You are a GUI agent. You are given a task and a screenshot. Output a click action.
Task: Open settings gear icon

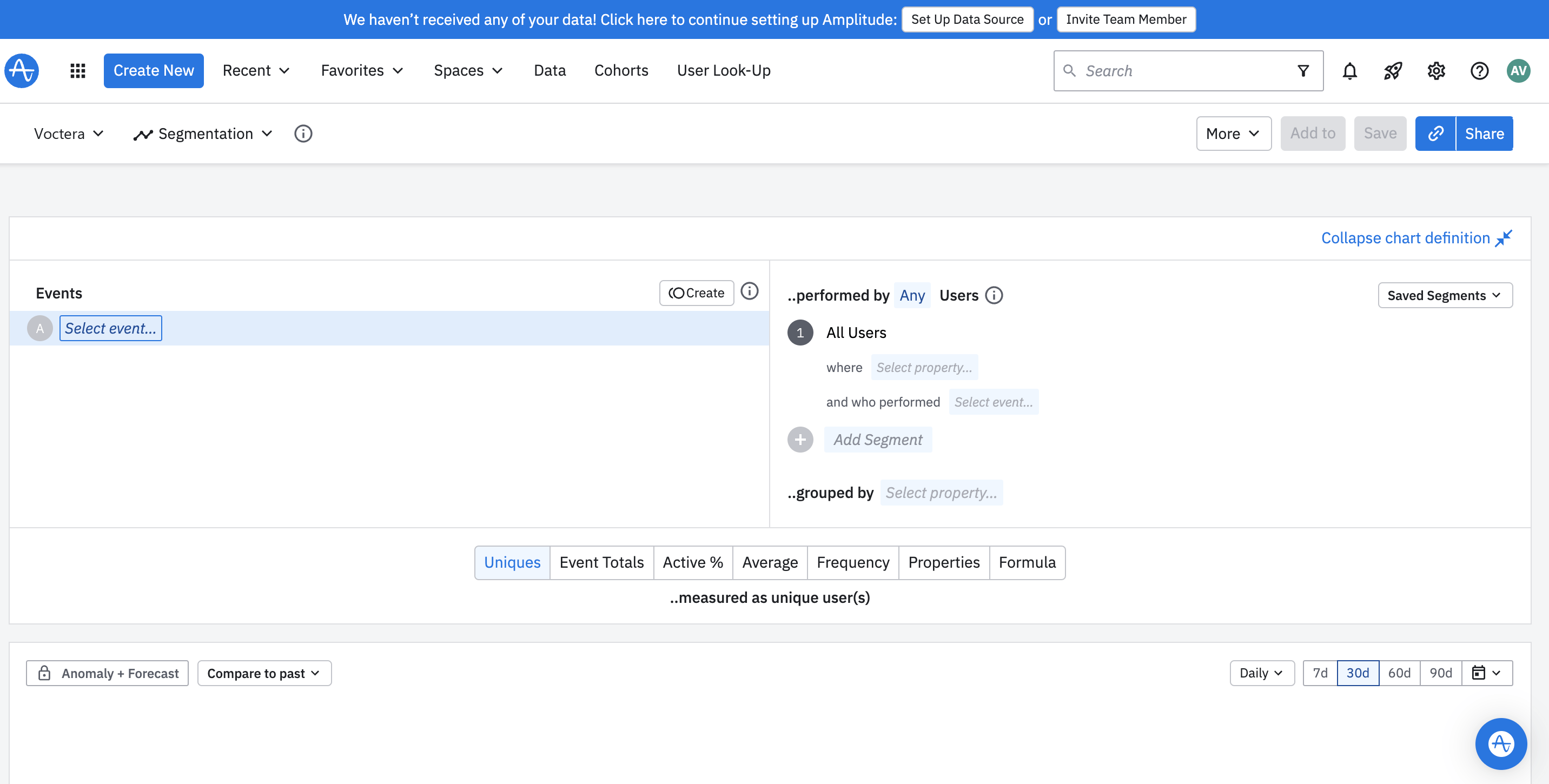pyautogui.click(x=1436, y=71)
